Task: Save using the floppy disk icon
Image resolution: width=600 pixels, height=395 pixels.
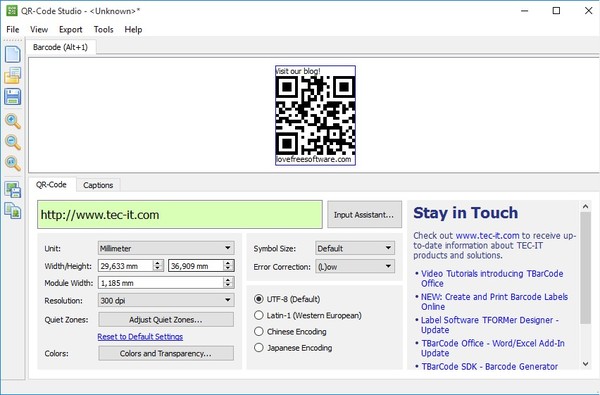Action: coord(13,96)
